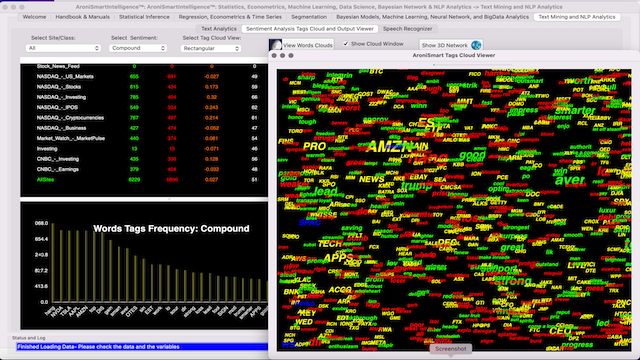Click the compound value 0.32 for NASDAQ Investing
The height and width of the screenshot is (360, 640).
click(211, 97)
